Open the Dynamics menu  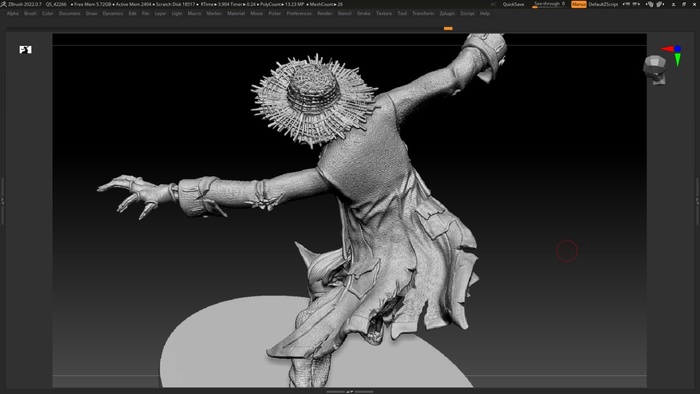[x=112, y=13]
